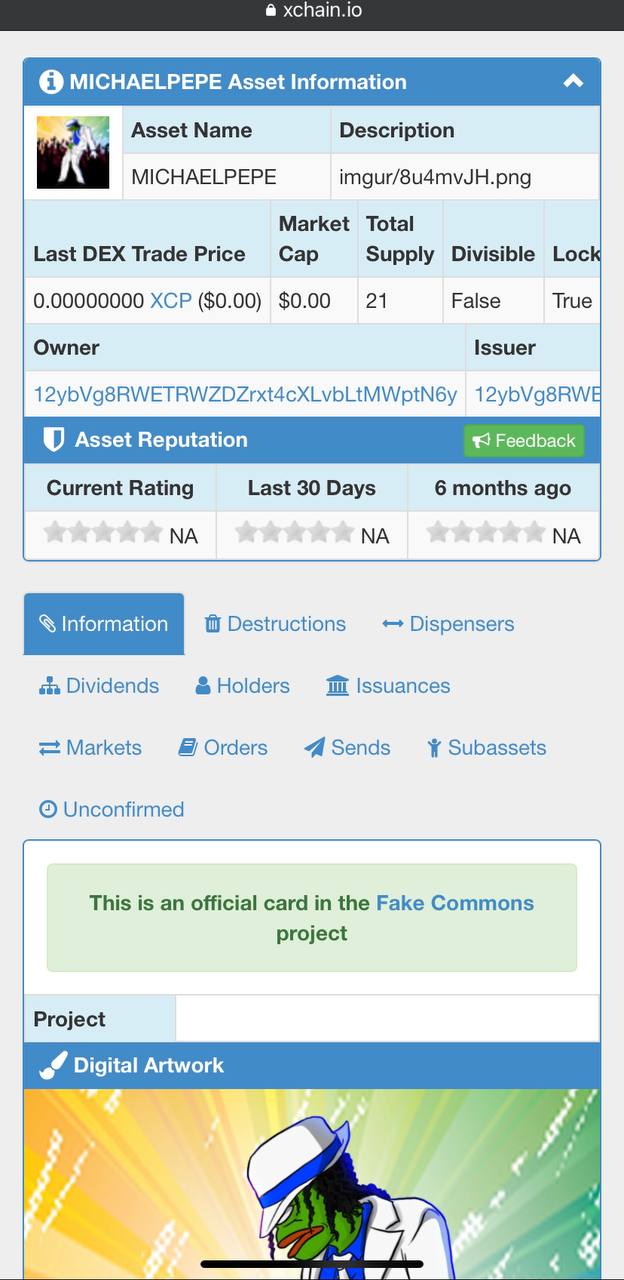Image resolution: width=624 pixels, height=1280 pixels.
Task: Open the Dividends tab
Action: point(99,686)
